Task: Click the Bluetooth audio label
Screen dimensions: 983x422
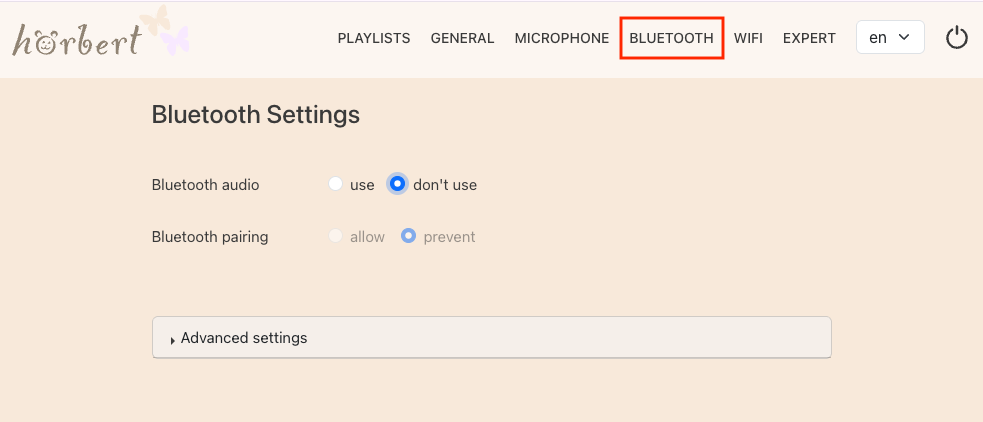Action: click(x=205, y=185)
